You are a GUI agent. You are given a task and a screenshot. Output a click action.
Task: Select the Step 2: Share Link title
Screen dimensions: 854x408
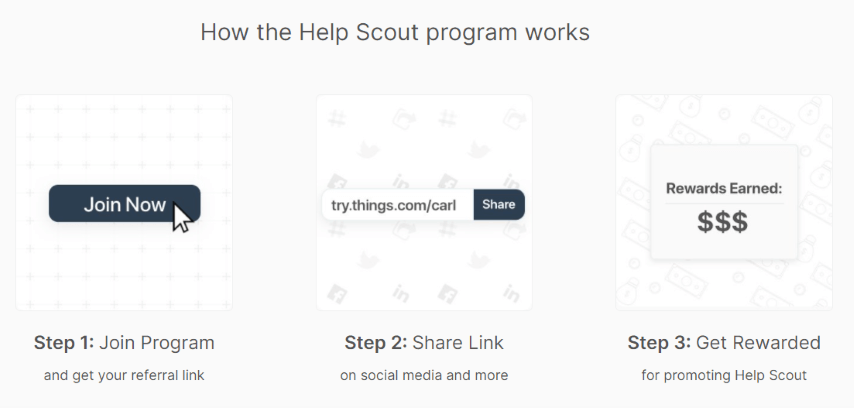pyautogui.click(x=424, y=343)
